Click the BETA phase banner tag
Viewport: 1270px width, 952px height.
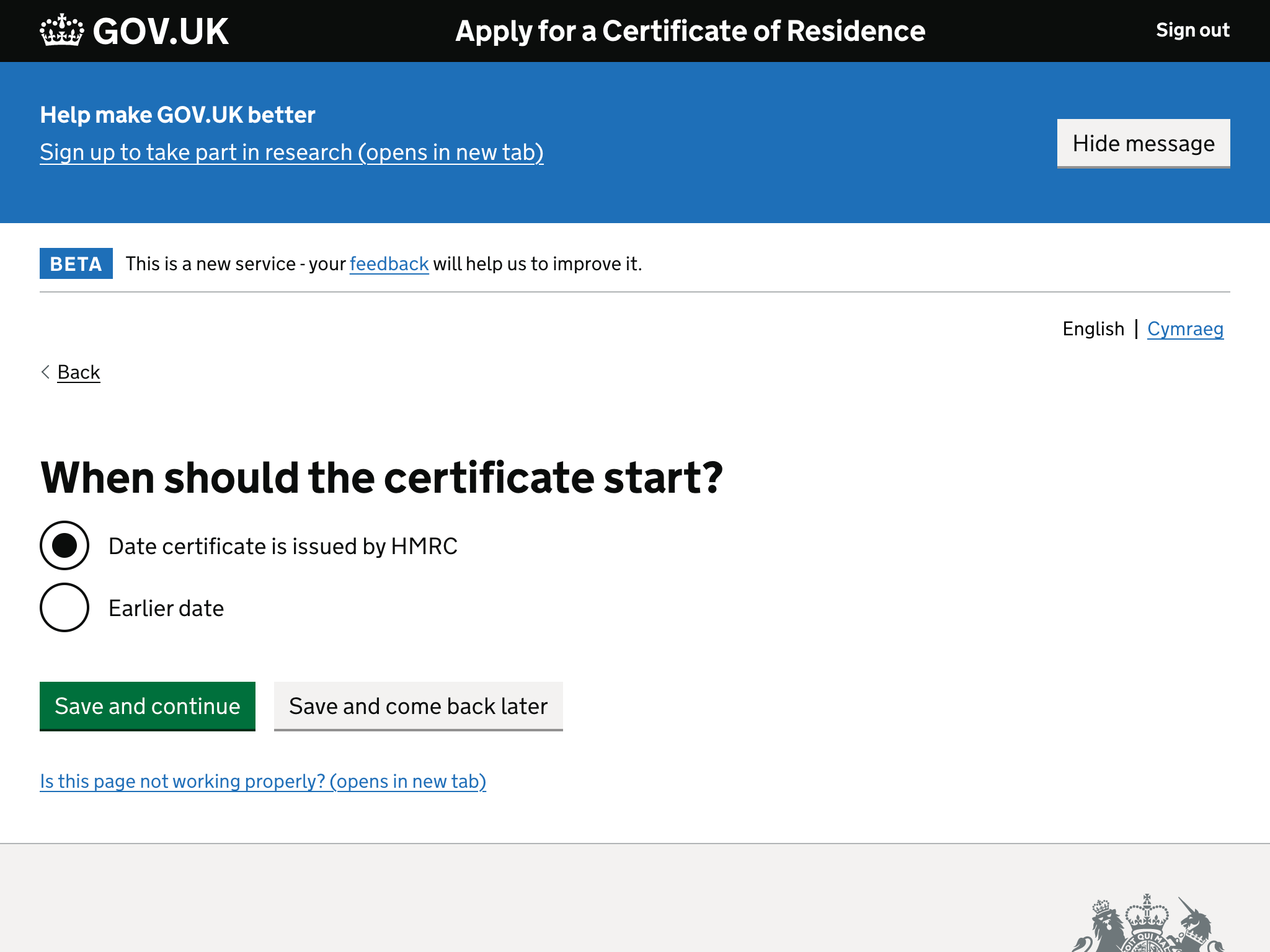click(x=76, y=263)
